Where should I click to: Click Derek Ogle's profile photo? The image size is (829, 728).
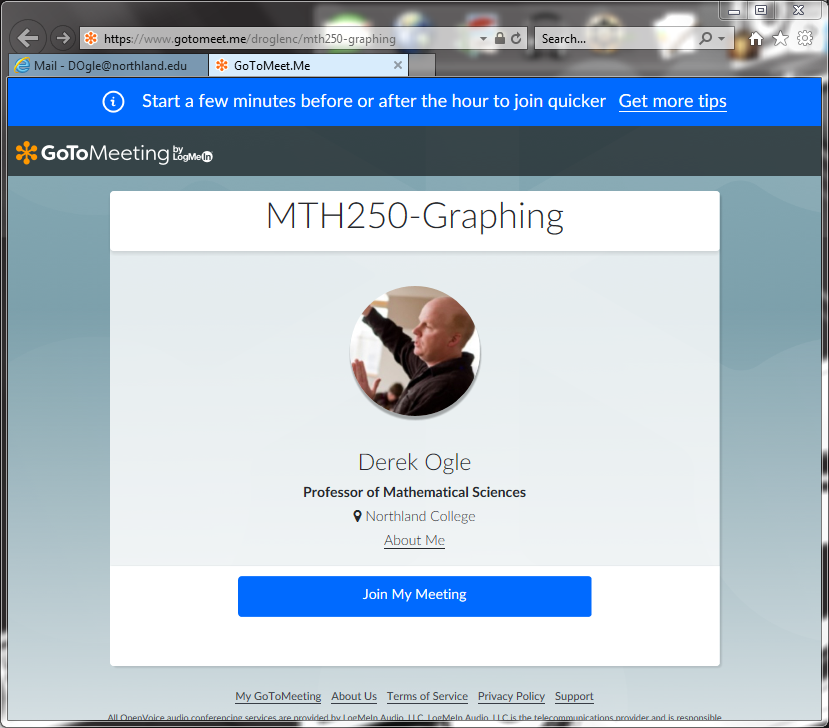tap(415, 351)
